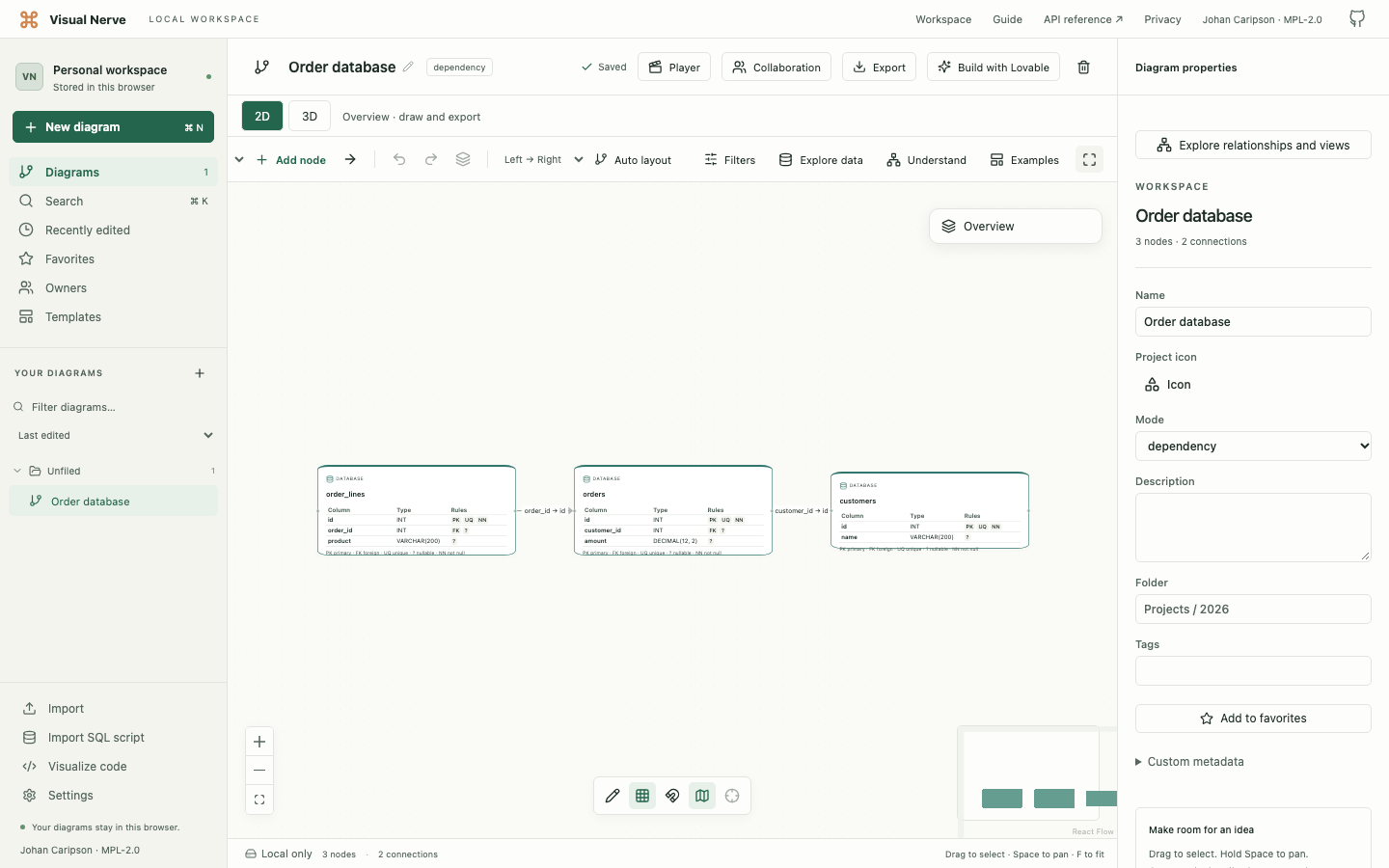This screenshot has height=868, width=1389.
Task: Click the GitHub icon in header
Action: point(1357,19)
